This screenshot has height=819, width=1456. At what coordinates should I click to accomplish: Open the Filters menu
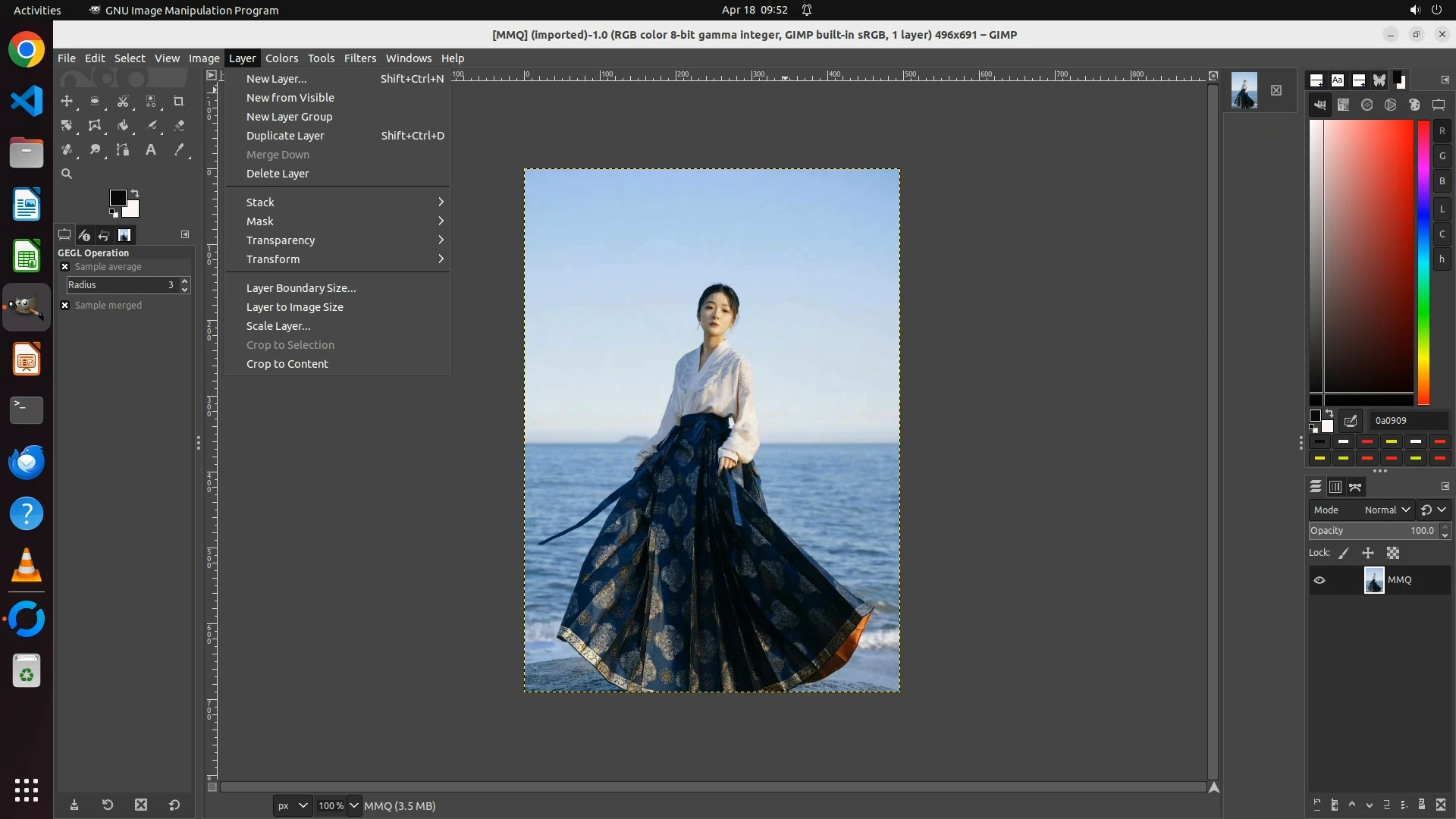tap(359, 58)
